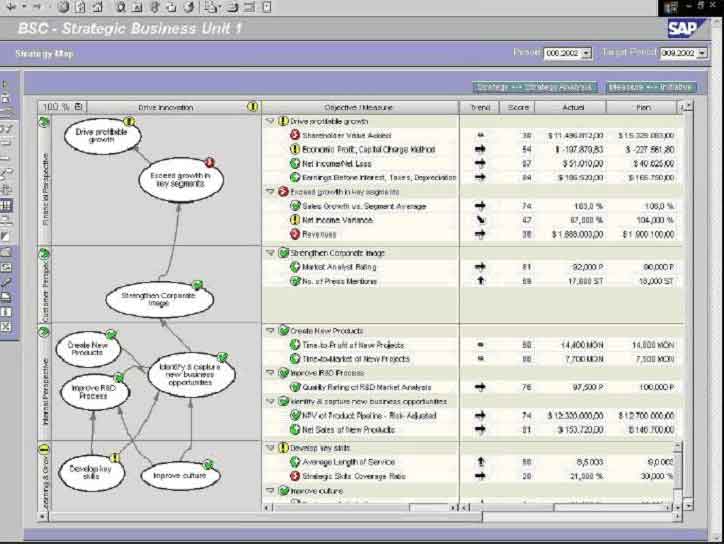Click the Strategy Analysis button

click(535, 87)
